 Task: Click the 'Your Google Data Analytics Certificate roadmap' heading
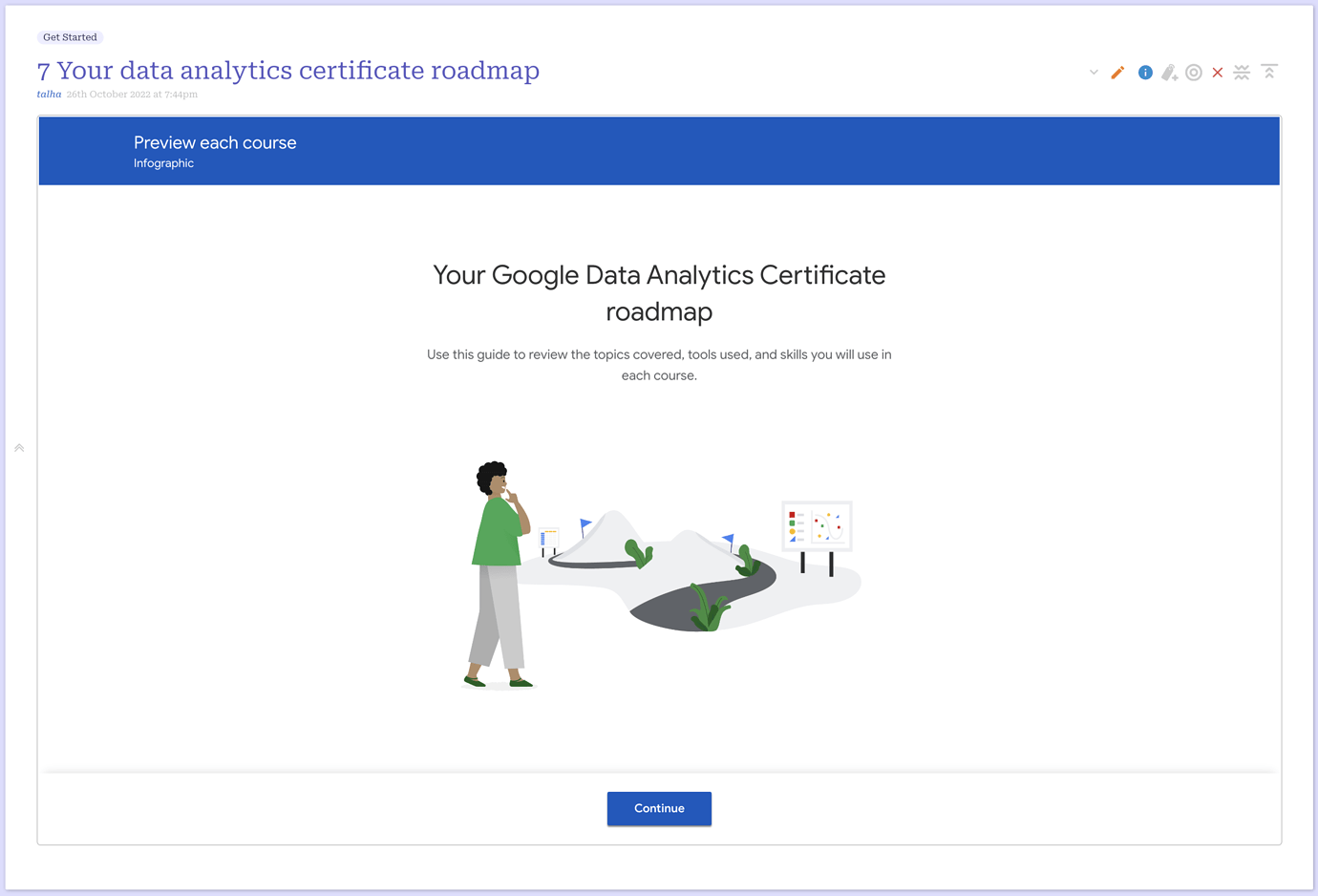(x=659, y=293)
